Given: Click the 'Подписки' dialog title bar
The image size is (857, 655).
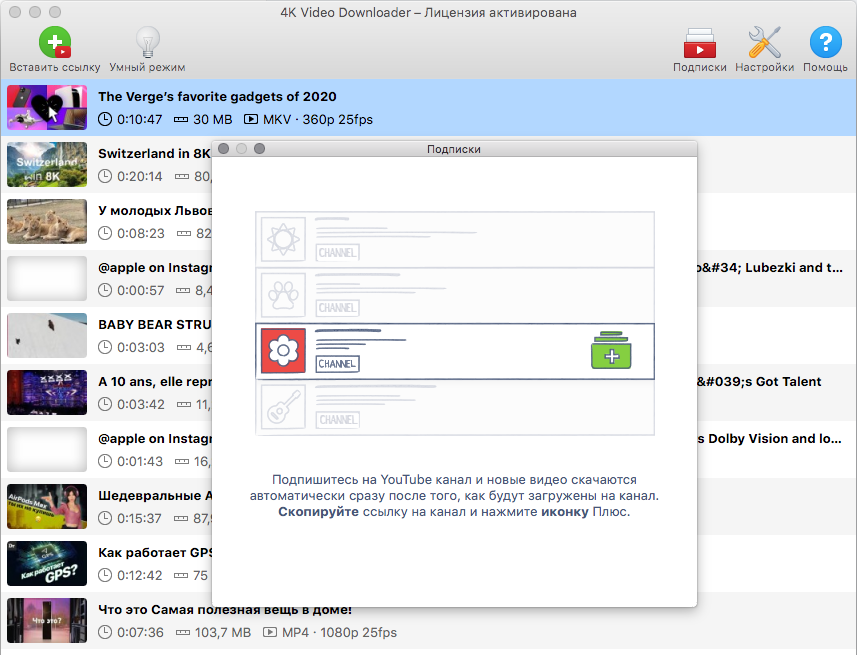Looking at the screenshot, I should [454, 149].
